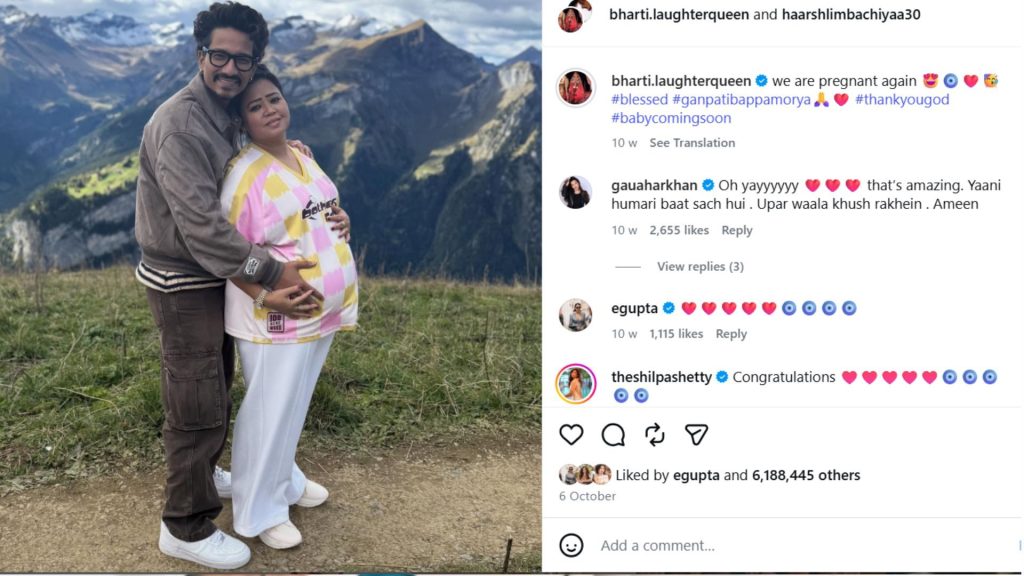Viewport: 1024px width, 576px height.
Task: Visit haarshlimbachiyaa30 profile from header
Action: click(850, 15)
